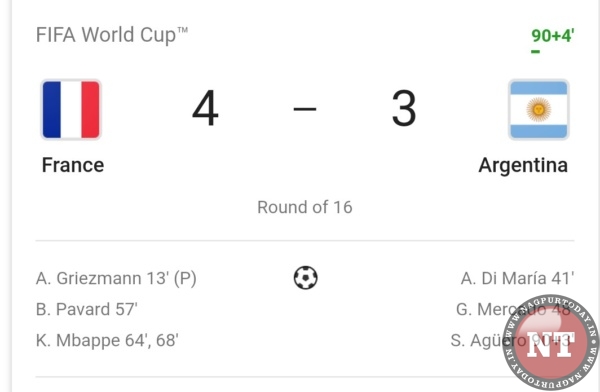This screenshot has height=392, width=600.
Task: Click the NT Nagpur Today watermark logo
Action: coord(551,342)
